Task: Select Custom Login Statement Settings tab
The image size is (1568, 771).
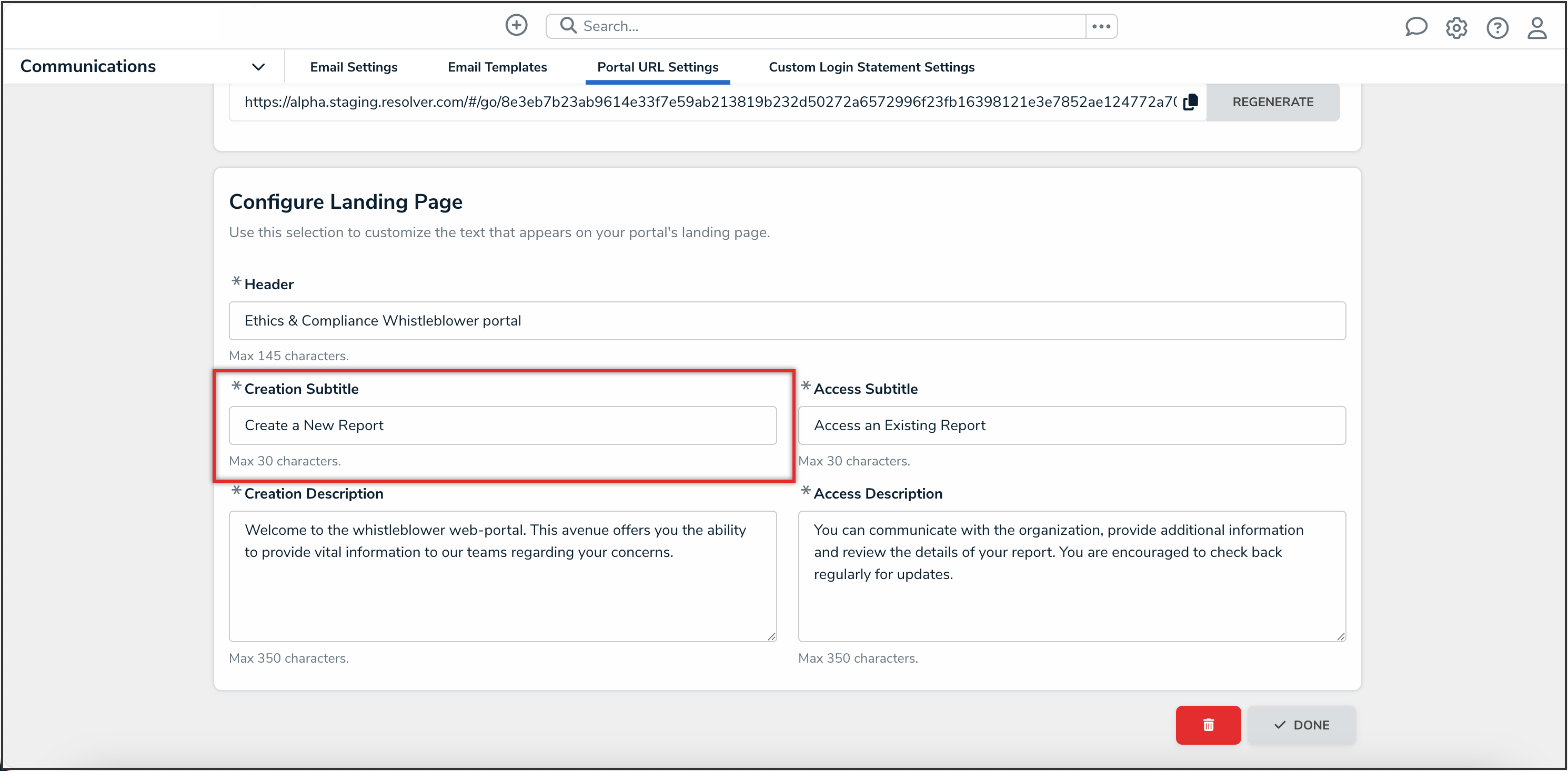Action: 871,67
